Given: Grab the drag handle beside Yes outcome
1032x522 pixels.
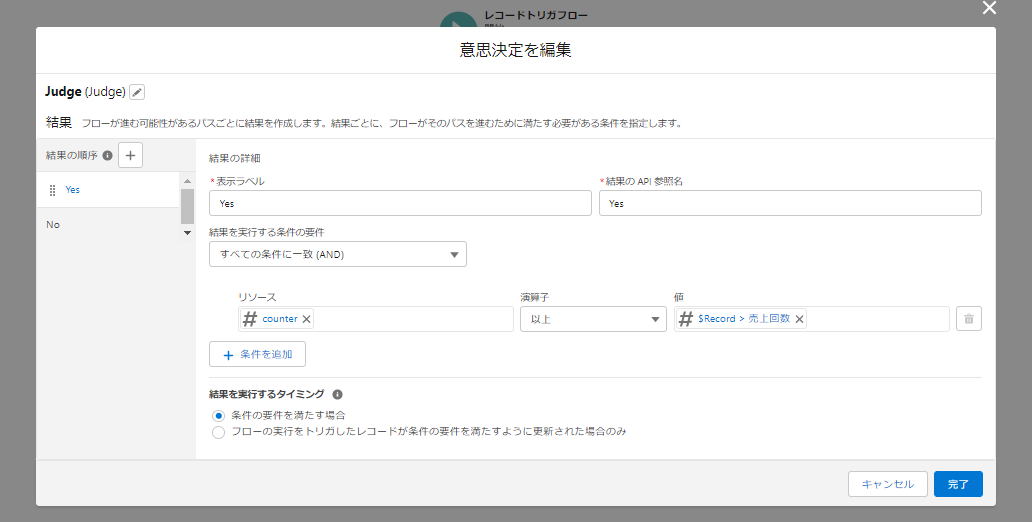Looking at the screenshot, I should (53, 190).
